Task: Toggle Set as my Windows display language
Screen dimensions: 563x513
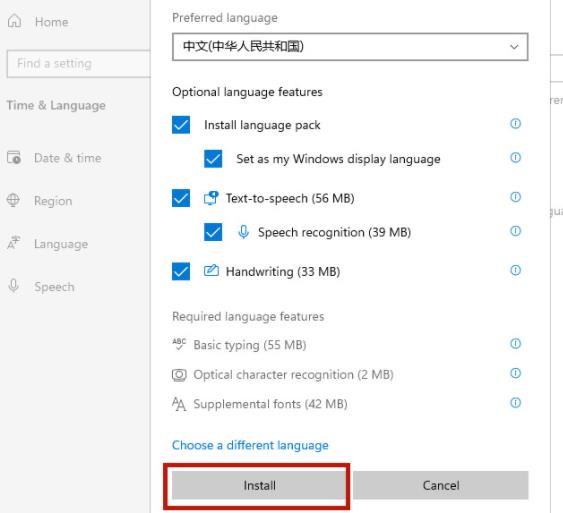Action: (213, 159)
